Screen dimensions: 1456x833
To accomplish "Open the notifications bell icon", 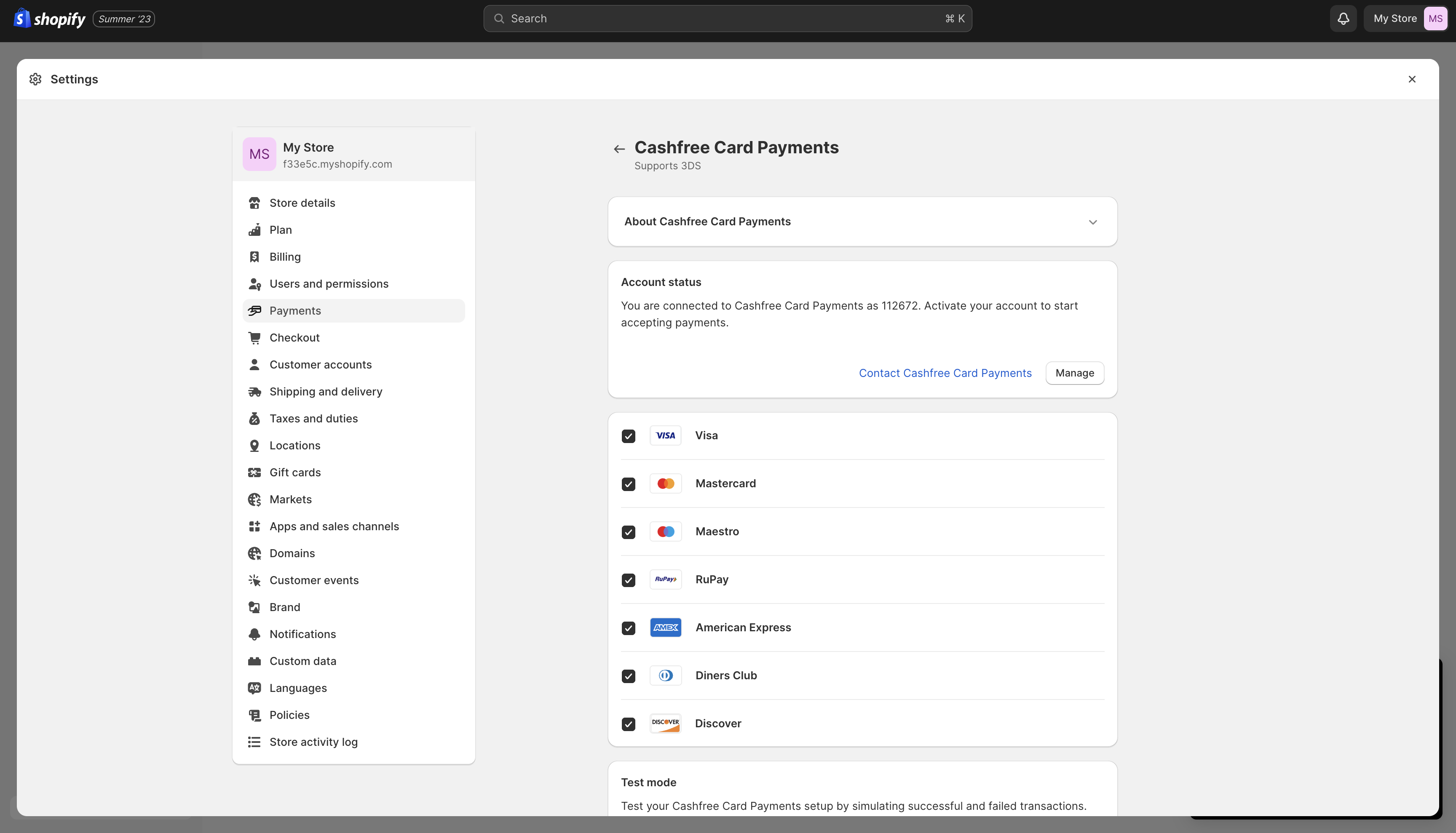I will [x=1343, y=19].
